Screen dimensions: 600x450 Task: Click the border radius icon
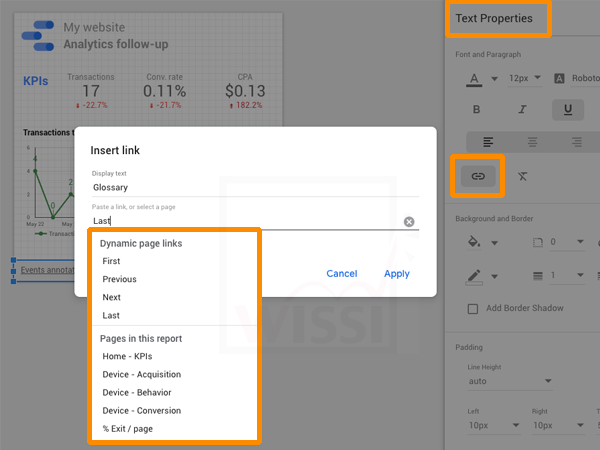tap(538, 242)
